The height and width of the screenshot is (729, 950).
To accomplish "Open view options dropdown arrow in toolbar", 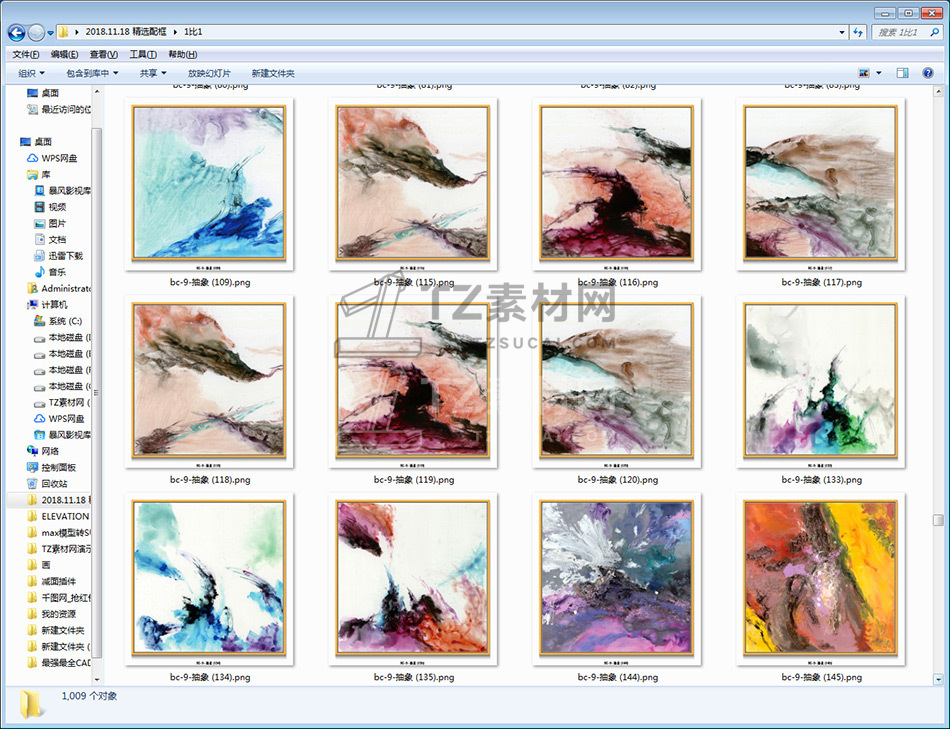I will coord(879,73).
